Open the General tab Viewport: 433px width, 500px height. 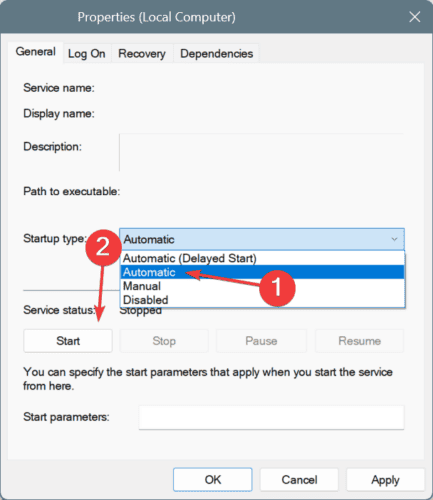click(36, 52)
